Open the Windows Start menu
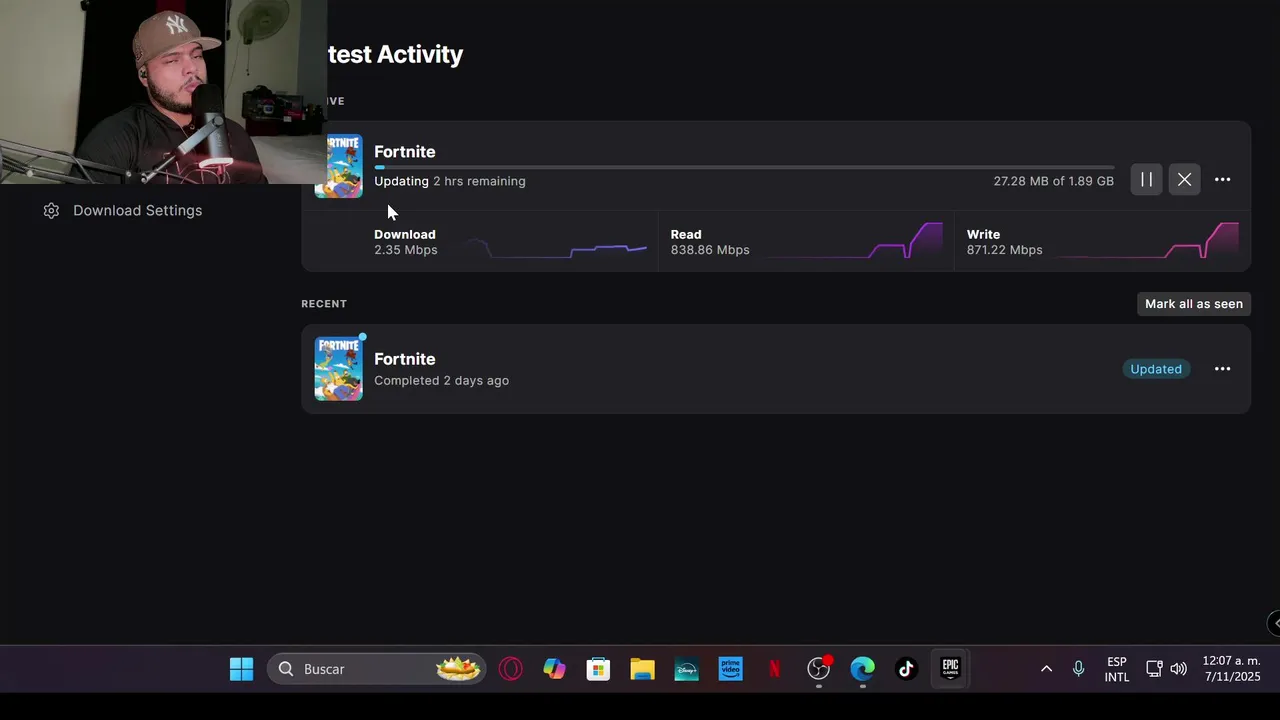Screen dimensions: 1280x720 pos(241,669)
